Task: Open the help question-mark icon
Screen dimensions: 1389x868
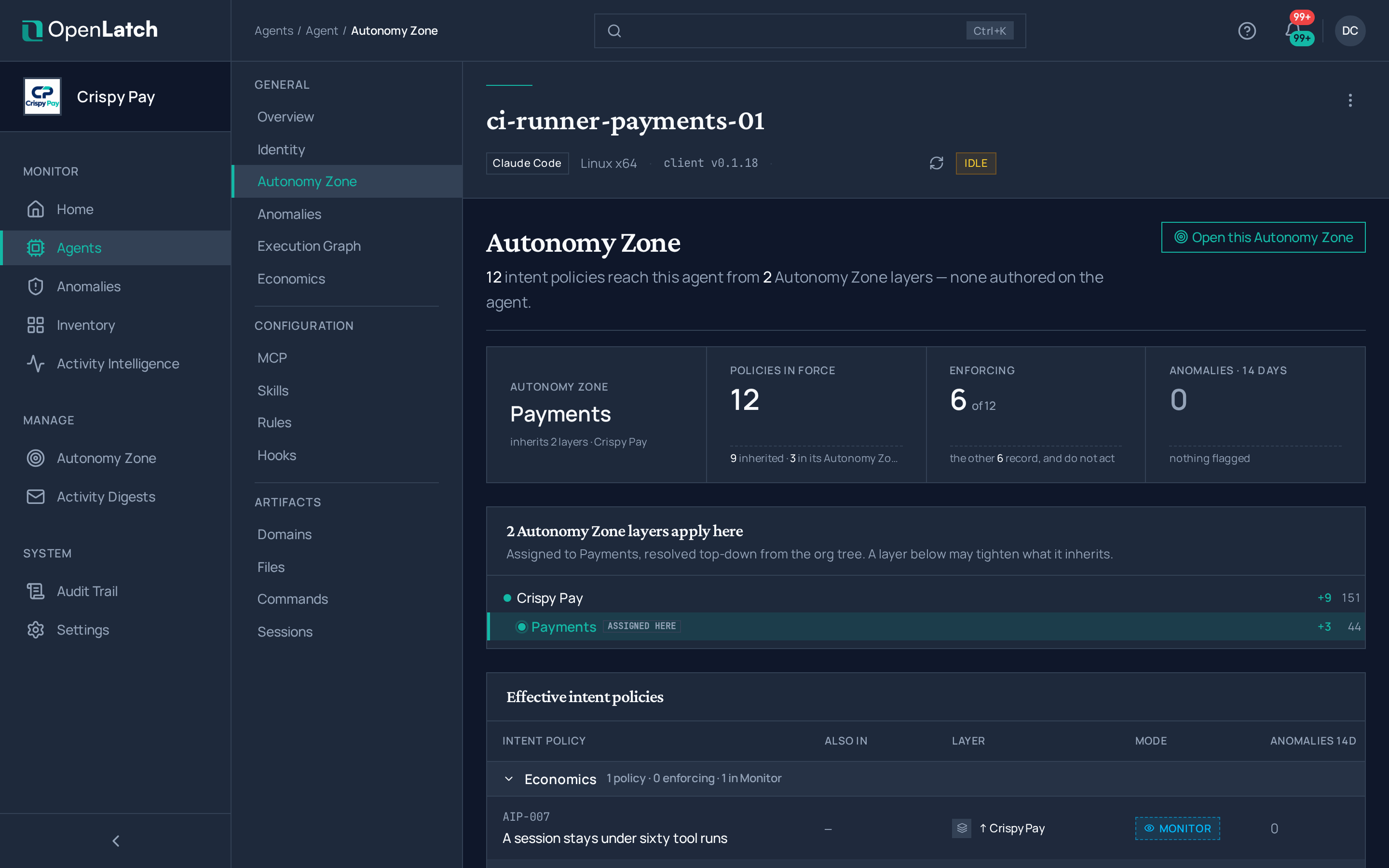Action: pos(1247,30)
